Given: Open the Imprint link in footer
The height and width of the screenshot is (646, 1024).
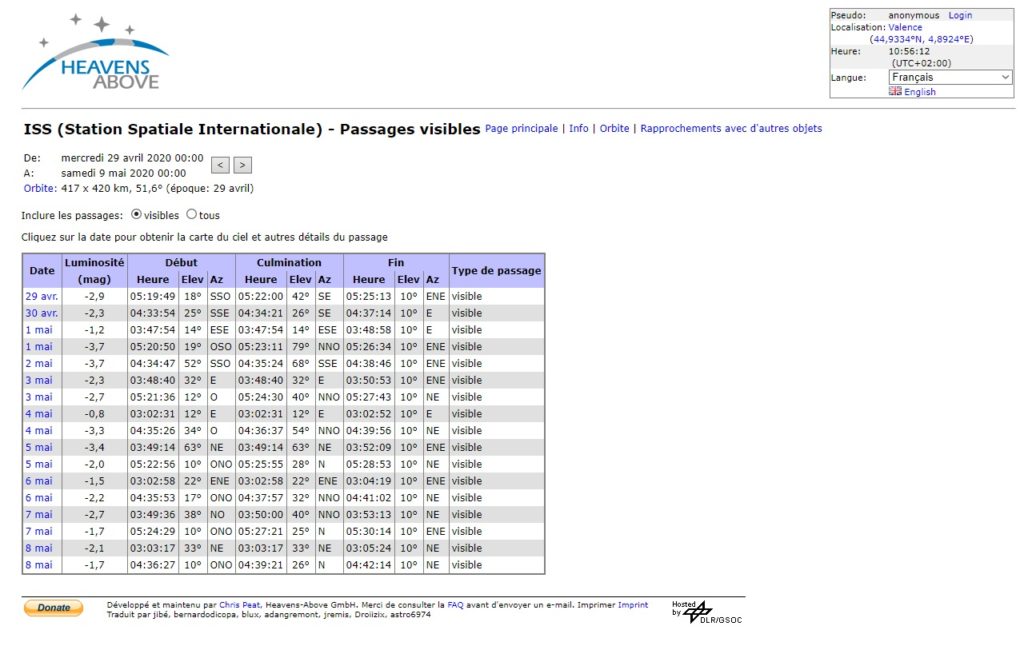Looking at the screenshot, I should [632, 605].
